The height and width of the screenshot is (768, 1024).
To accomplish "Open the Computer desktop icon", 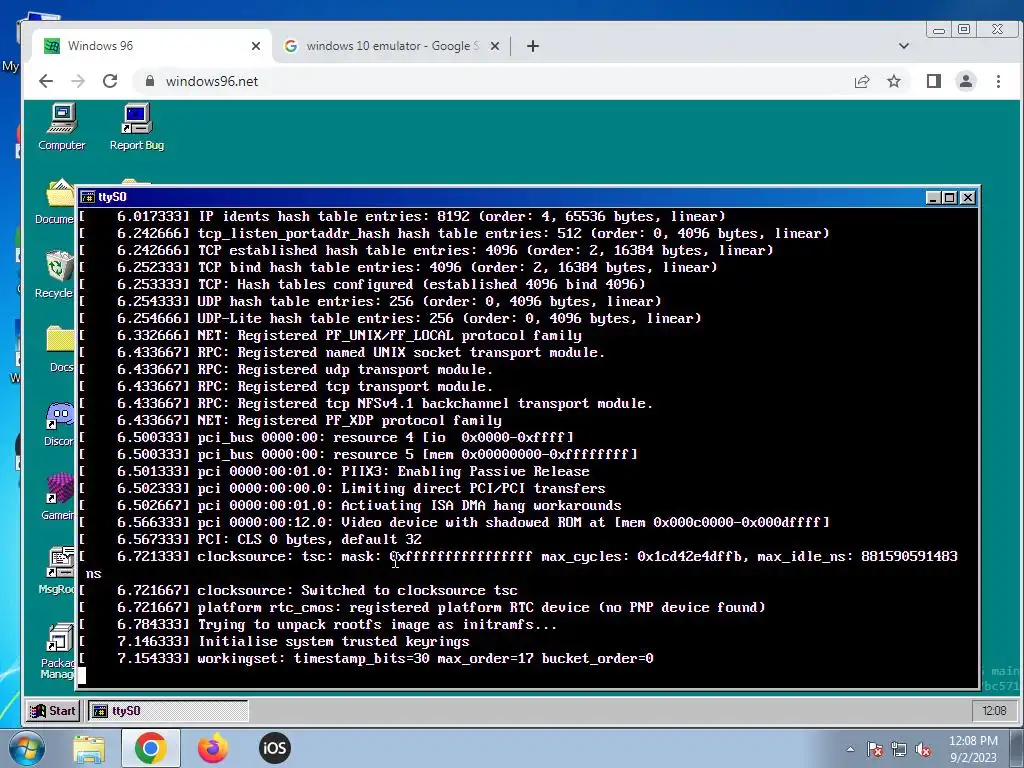I will pyautogui.click(x=61, y=127).
